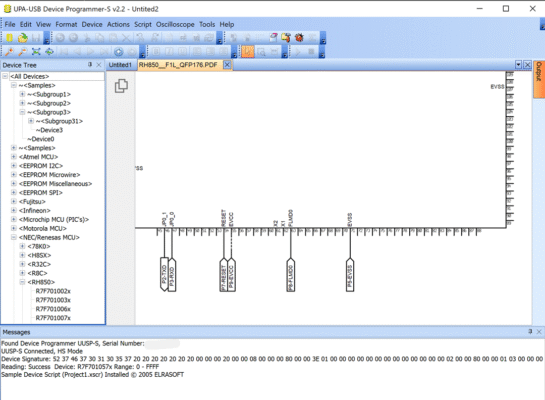
Task: Select the RH850__F1L_QFP176.PDF tab
Action: (178, 65)
